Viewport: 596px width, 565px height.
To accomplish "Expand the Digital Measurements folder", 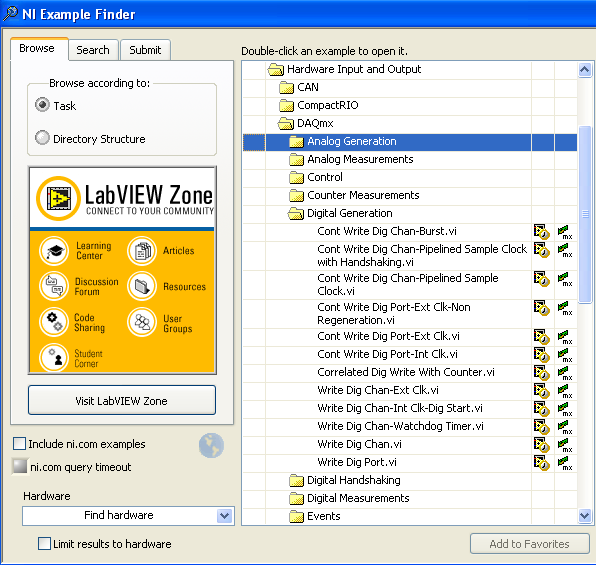I will click(296, 498).
